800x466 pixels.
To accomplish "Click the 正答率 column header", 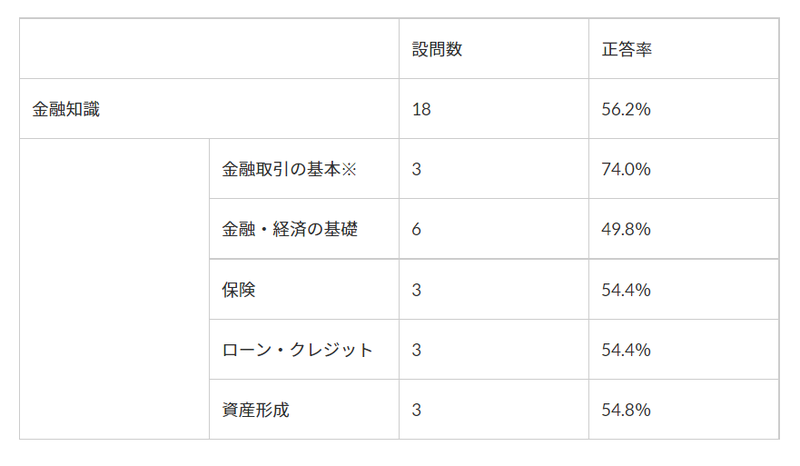I will click(x=626, y=49).
